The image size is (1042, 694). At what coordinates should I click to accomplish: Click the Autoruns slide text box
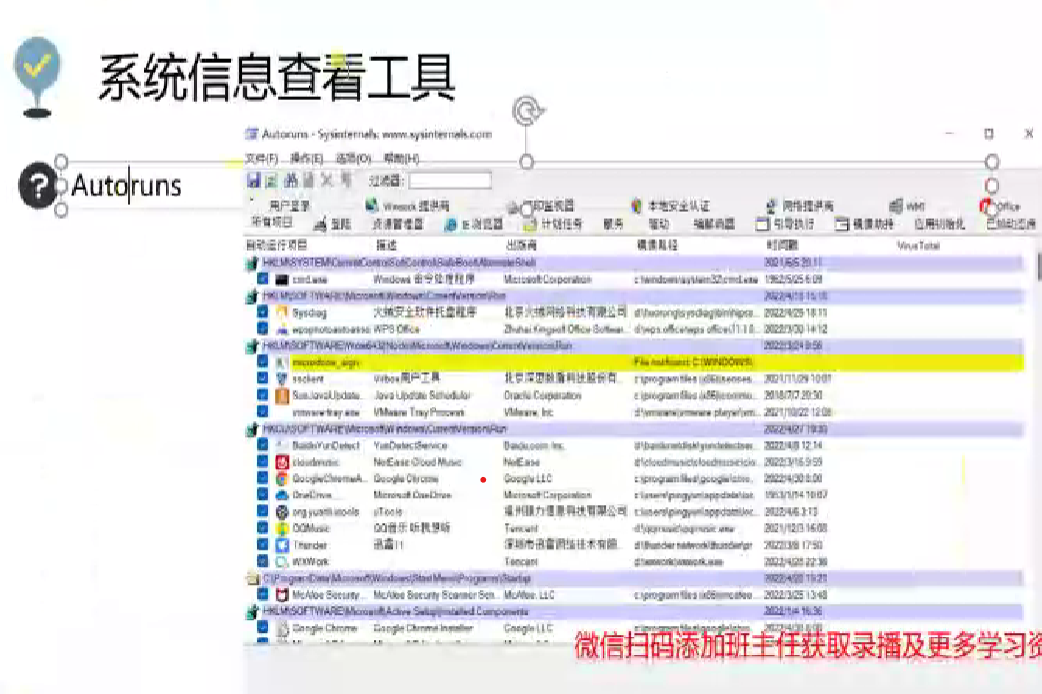point(126,185)
